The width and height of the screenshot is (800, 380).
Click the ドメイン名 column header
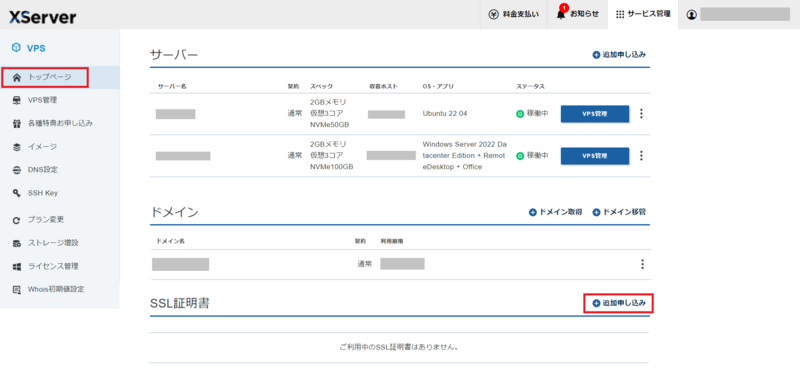170,241
